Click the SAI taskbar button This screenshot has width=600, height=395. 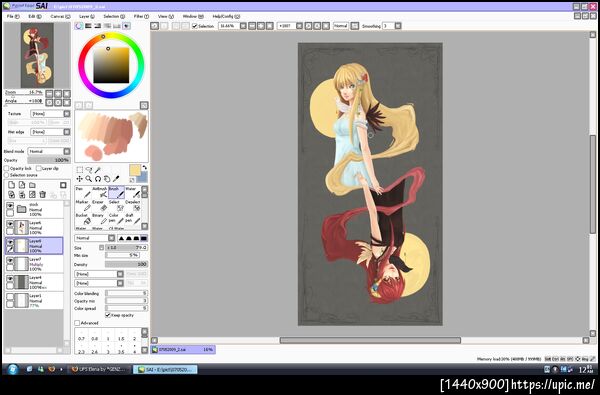click(165, 369)
